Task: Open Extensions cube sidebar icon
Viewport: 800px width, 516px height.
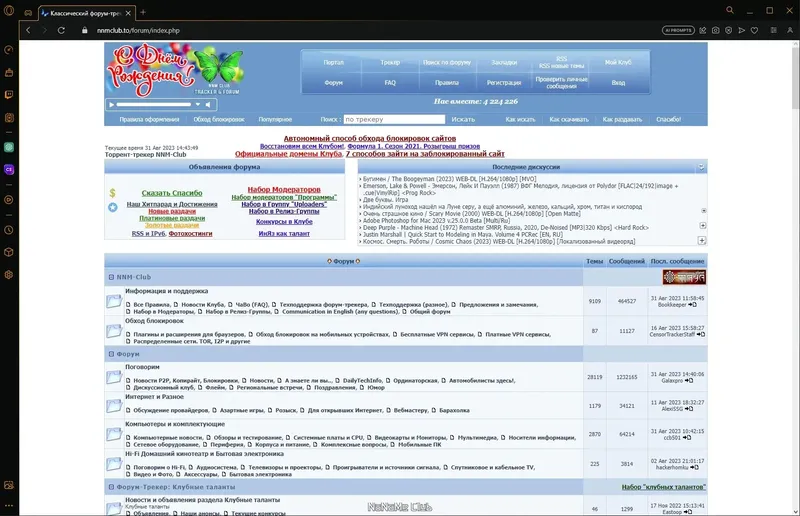Action: coord(9,252)
